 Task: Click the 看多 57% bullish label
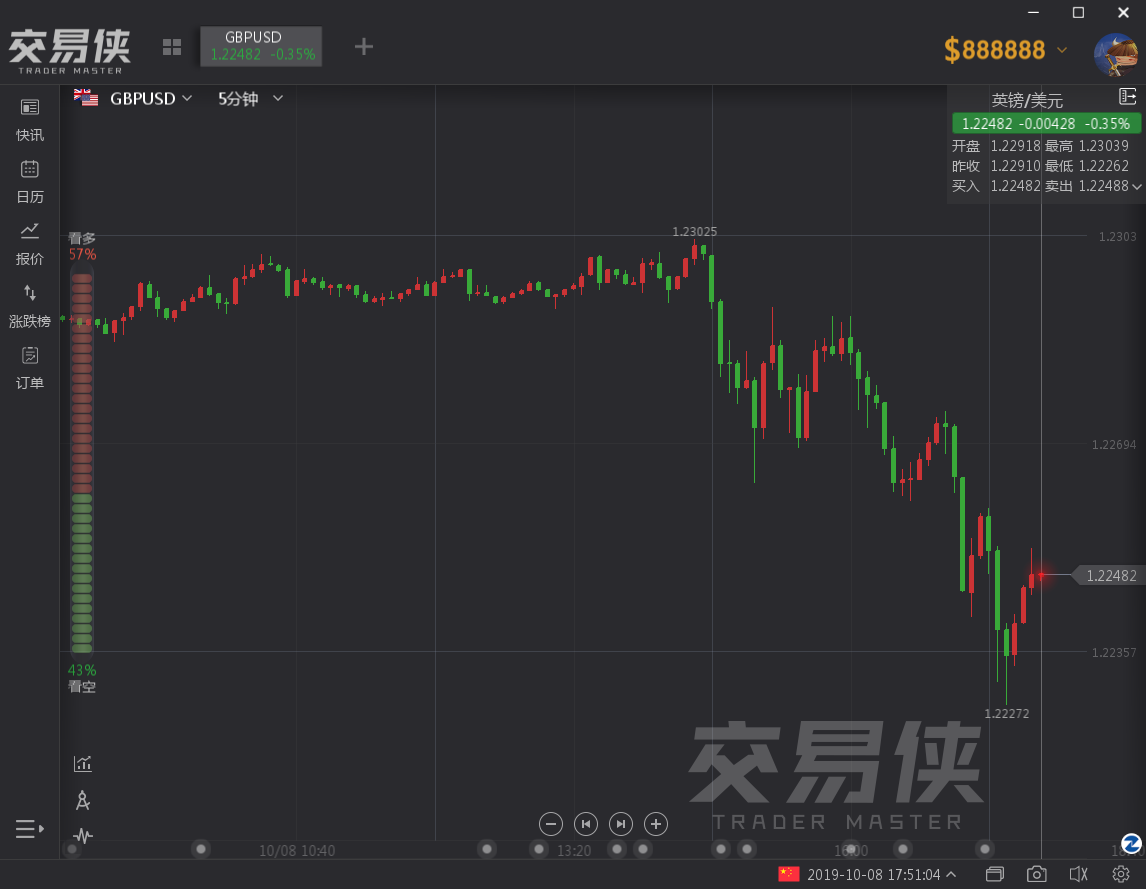tap(82, 246)
